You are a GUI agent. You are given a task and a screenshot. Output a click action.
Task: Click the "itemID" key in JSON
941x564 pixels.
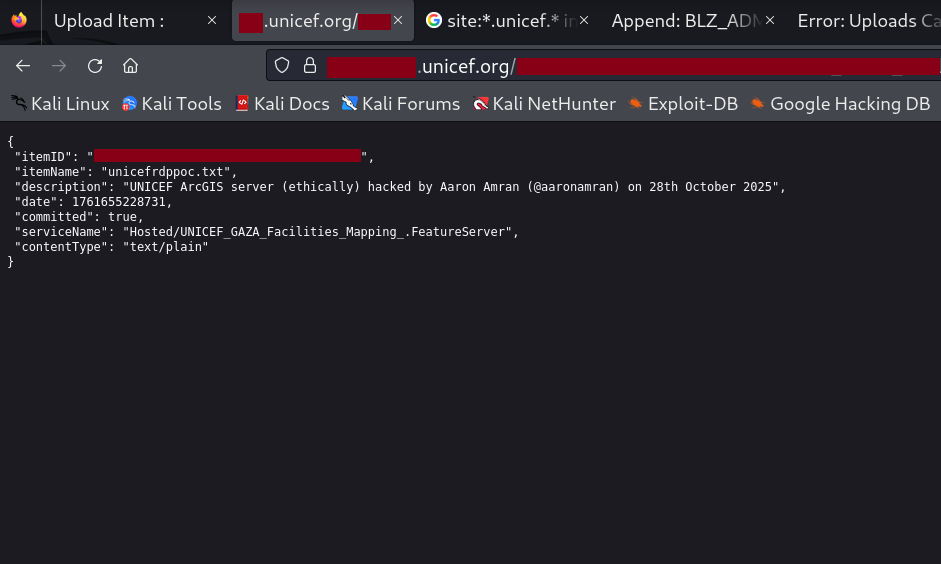pos(43,157)
